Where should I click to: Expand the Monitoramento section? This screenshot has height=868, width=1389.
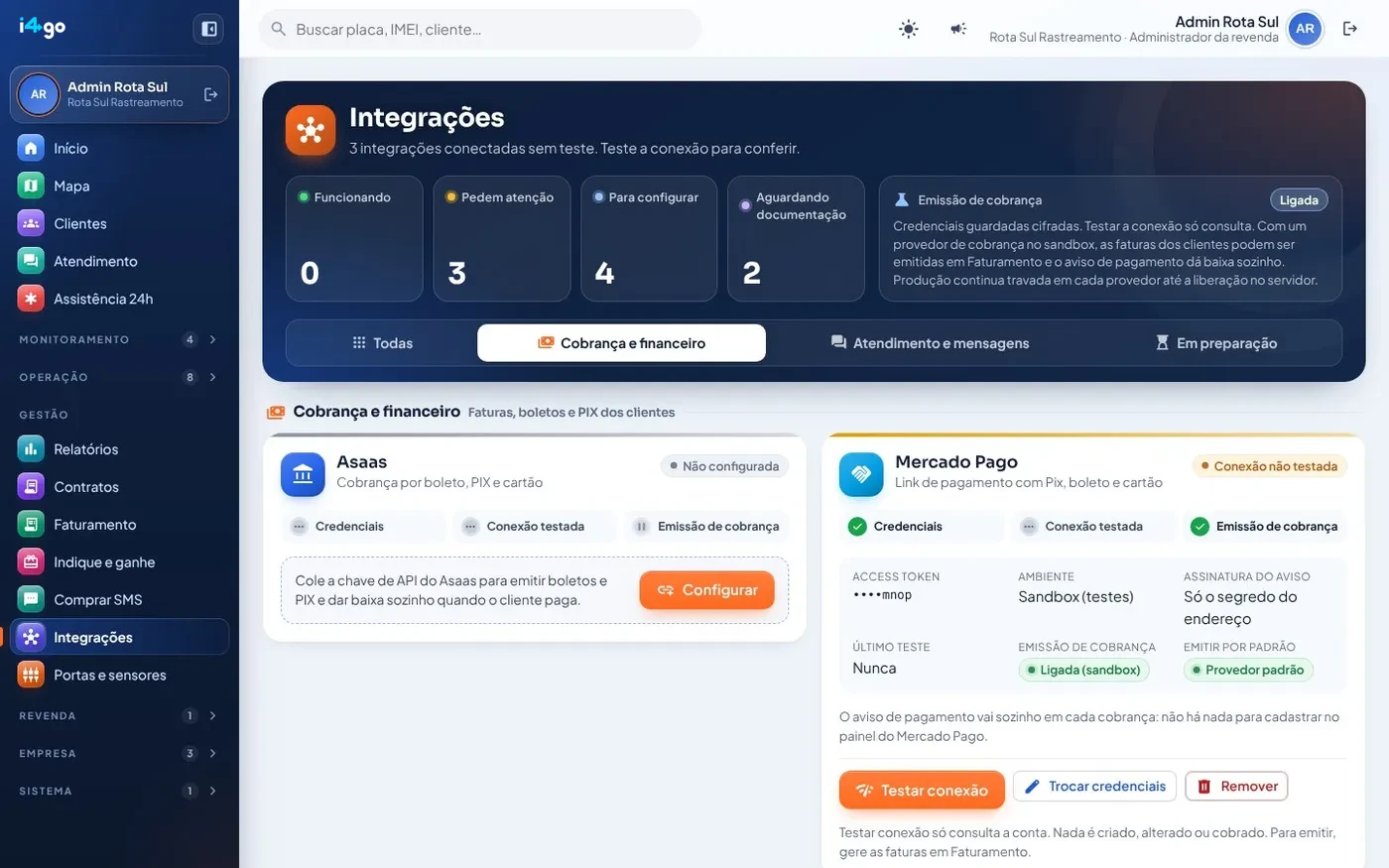click(x=120, y=339)
